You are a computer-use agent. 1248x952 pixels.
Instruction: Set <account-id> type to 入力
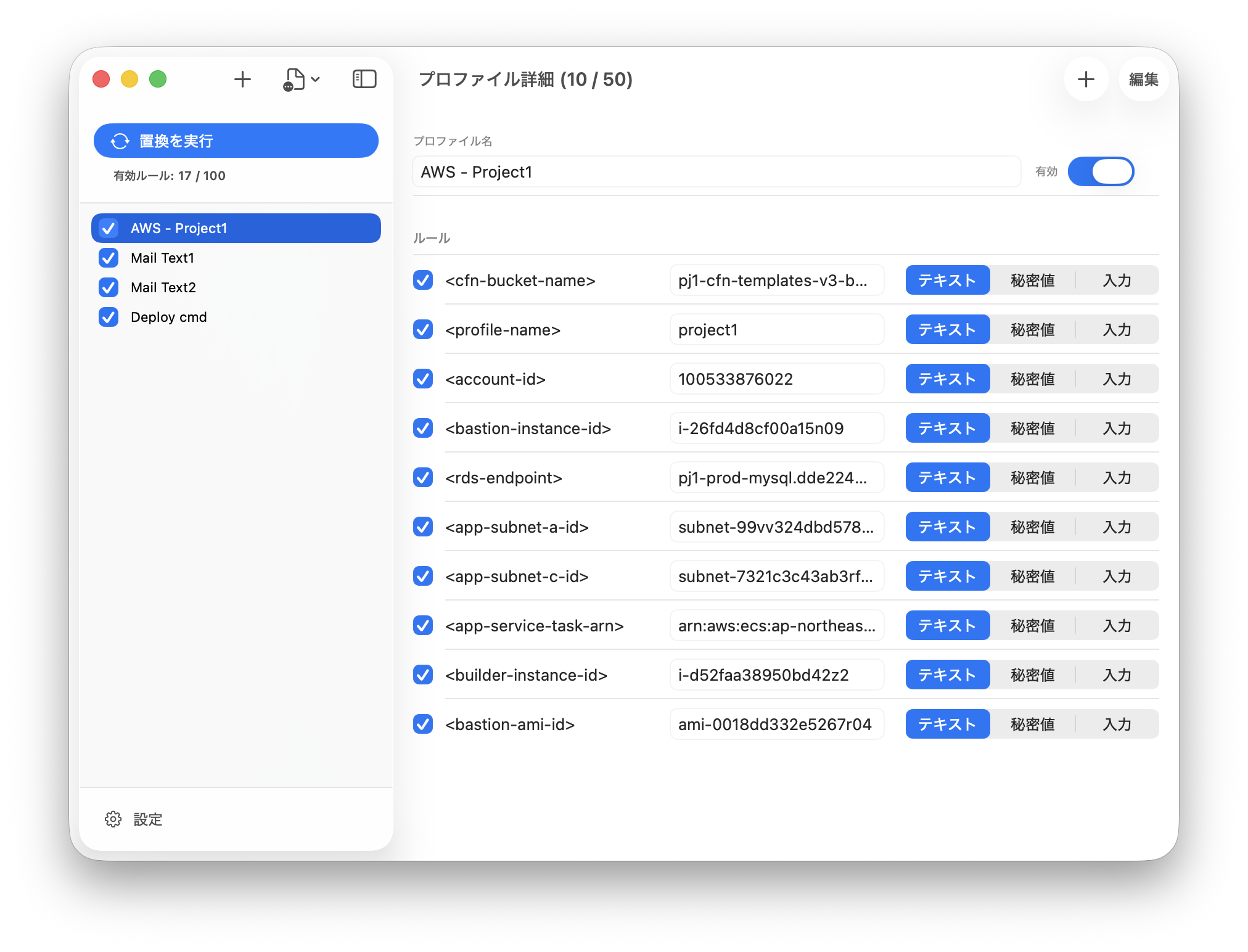[x=1117, y=379]
